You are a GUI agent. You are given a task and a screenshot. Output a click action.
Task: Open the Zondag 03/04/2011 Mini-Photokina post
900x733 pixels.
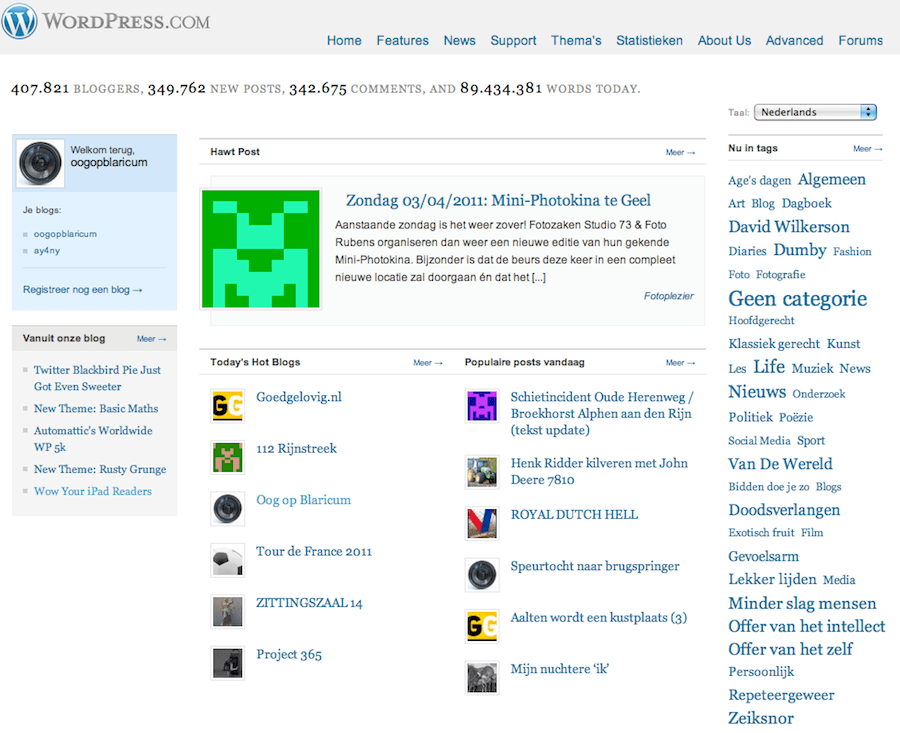pyautogui.click(x=498, y=200)
